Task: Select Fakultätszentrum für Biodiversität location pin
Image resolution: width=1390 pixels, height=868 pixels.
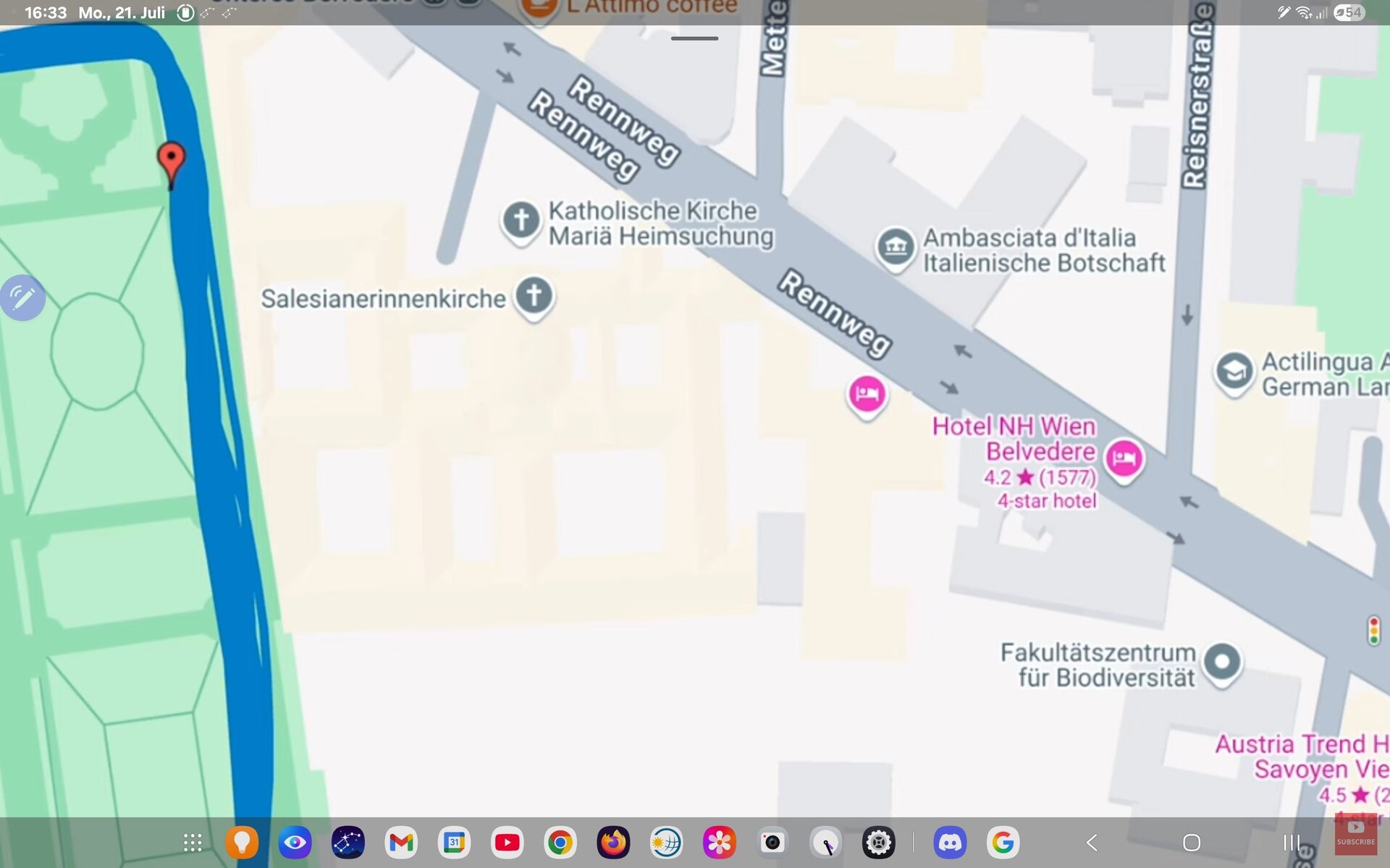Action: point(1222,662)
